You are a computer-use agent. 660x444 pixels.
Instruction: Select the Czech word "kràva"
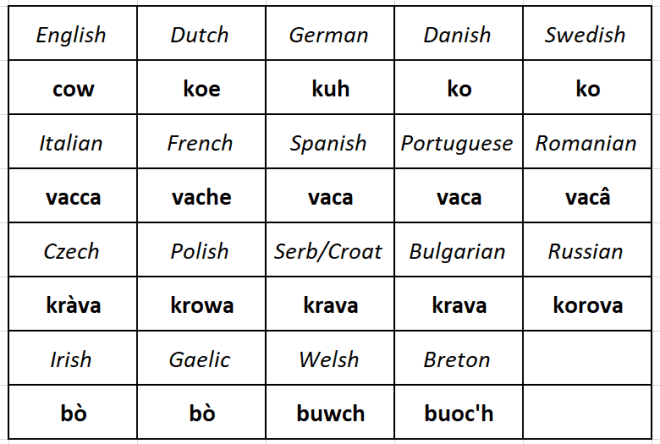[x=73, y=305]
